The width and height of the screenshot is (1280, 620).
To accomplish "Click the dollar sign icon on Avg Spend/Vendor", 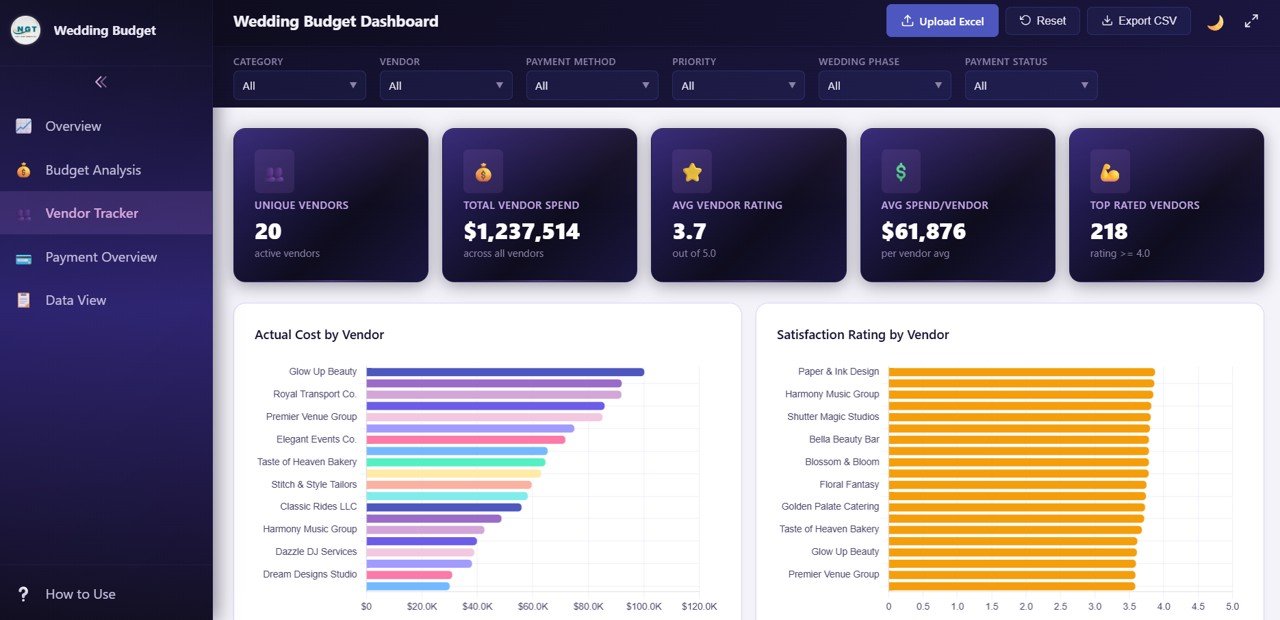I will 901,171.
